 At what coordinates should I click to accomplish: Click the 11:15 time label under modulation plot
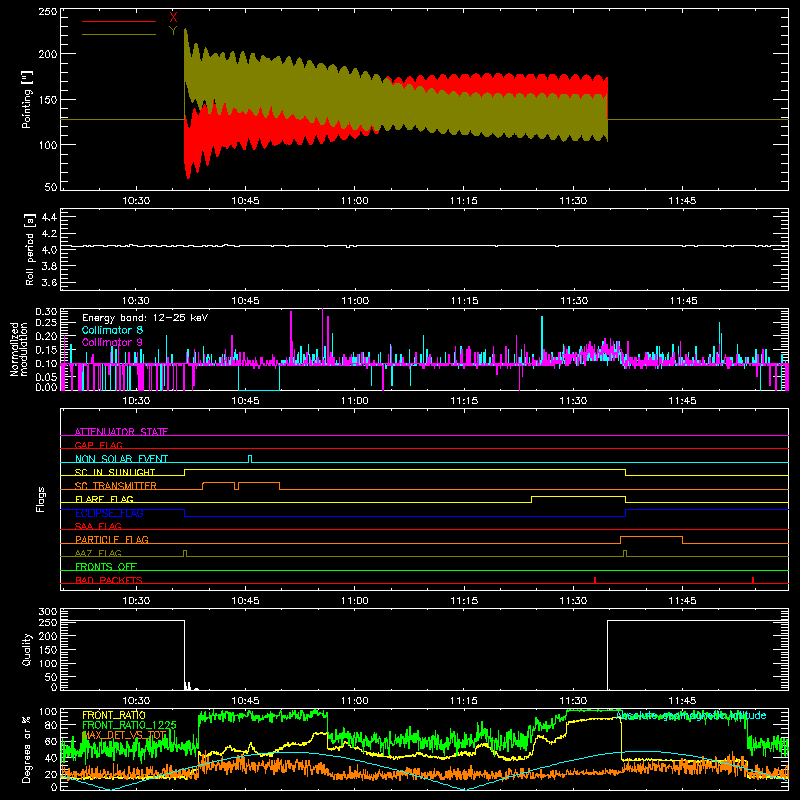coord(464,401)
